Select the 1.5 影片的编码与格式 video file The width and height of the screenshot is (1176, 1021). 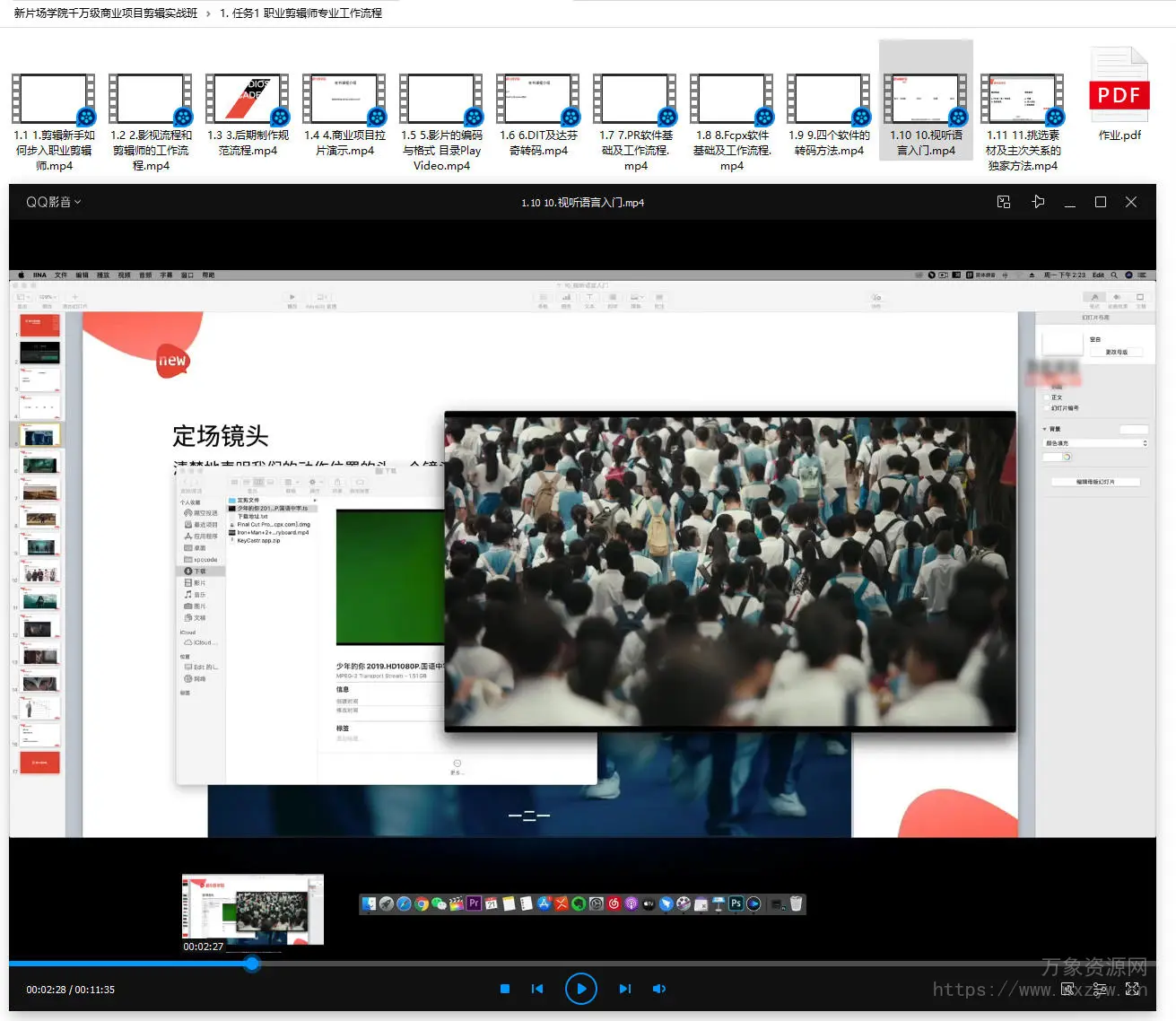[x=441, y=100]
